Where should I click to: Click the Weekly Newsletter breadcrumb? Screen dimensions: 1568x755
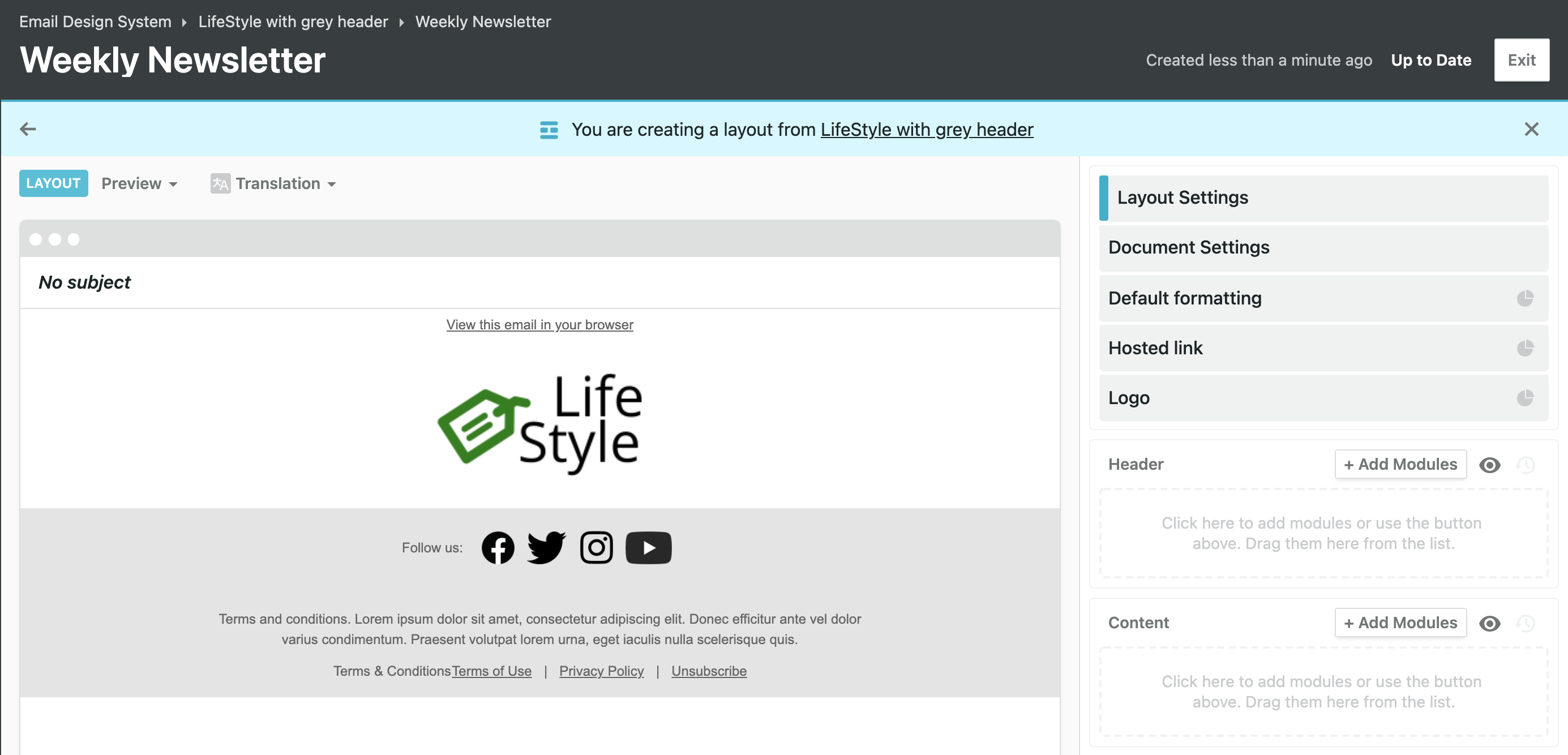[x=483, y=22]
